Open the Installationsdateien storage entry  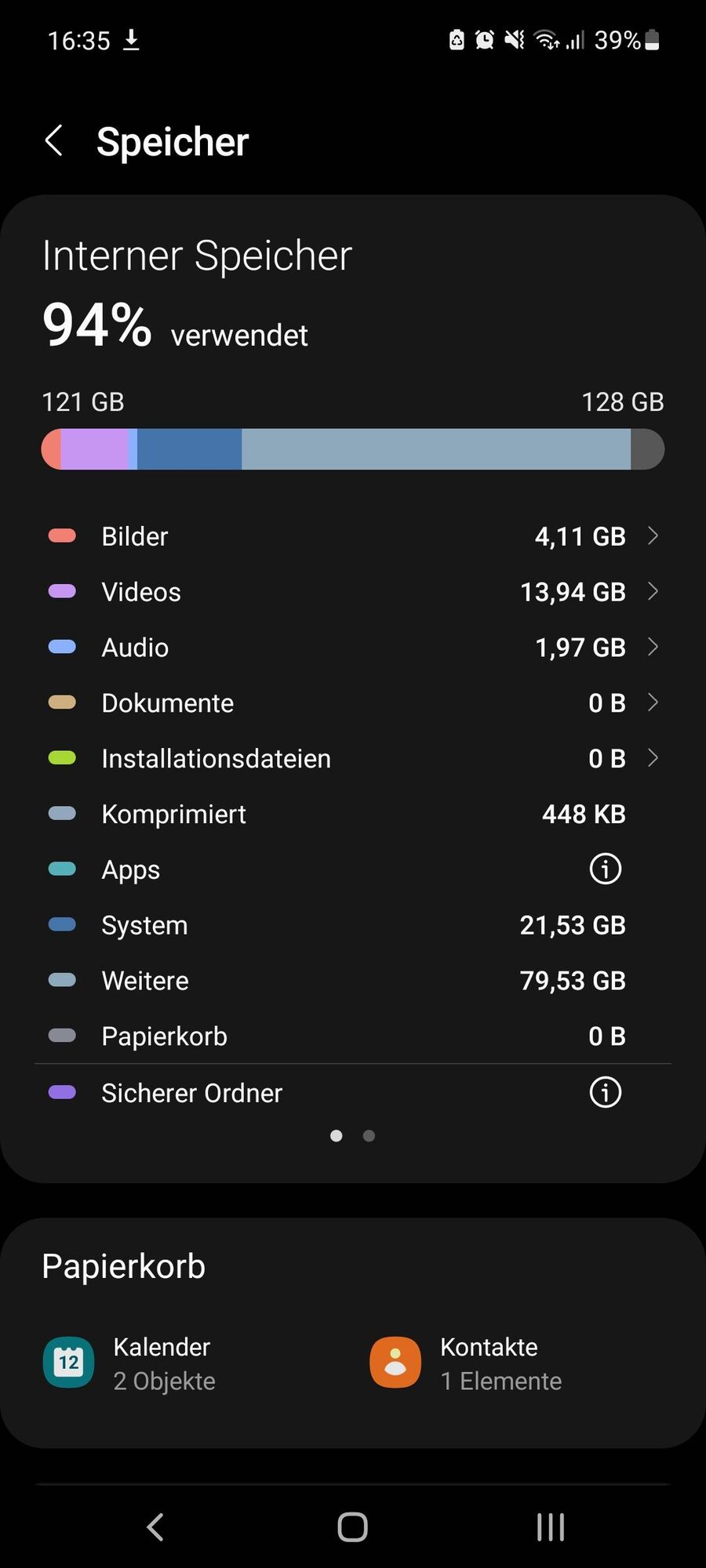(353, 758)
